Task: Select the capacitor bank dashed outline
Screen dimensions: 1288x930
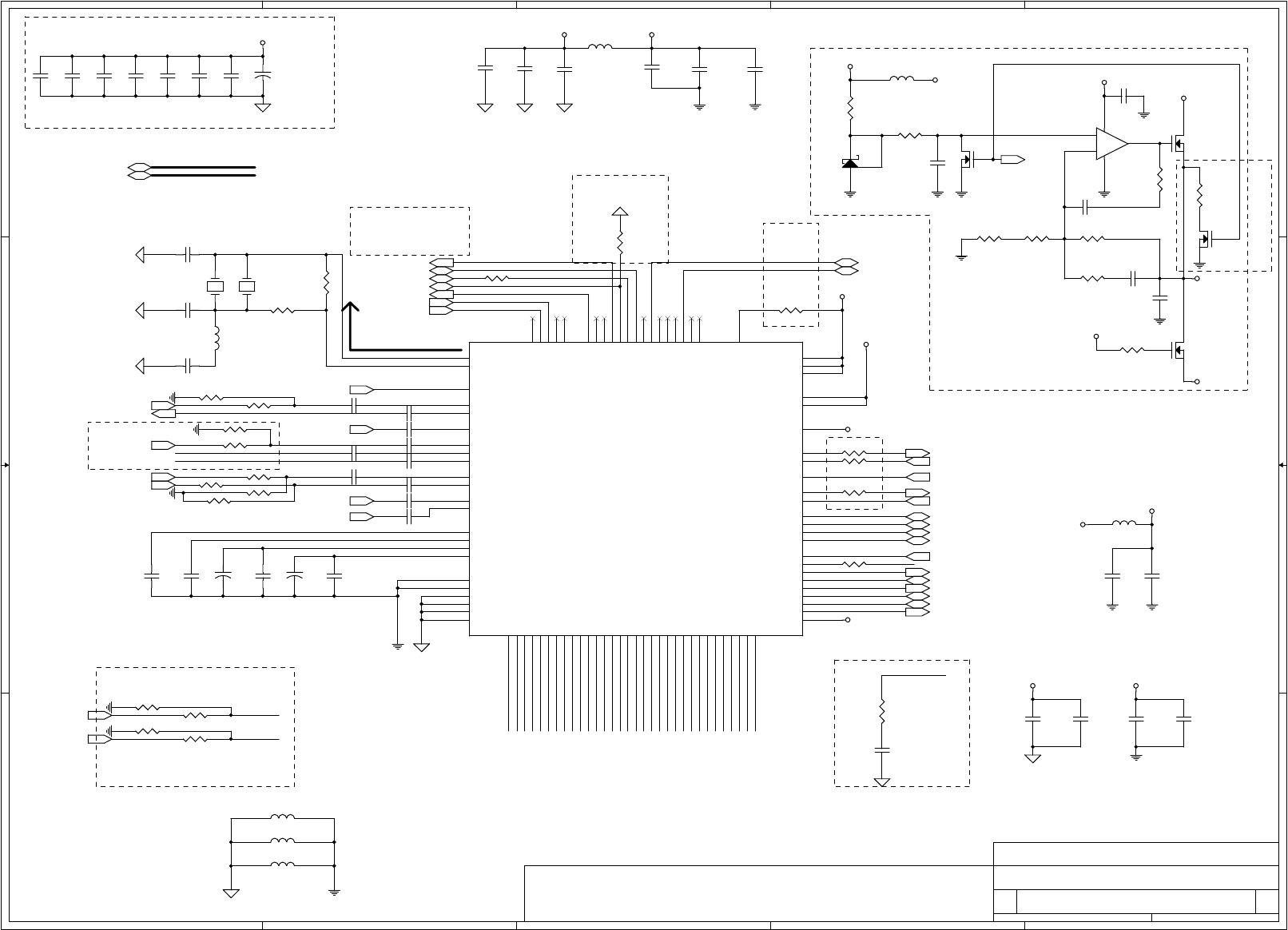Action: click(180, 73)
